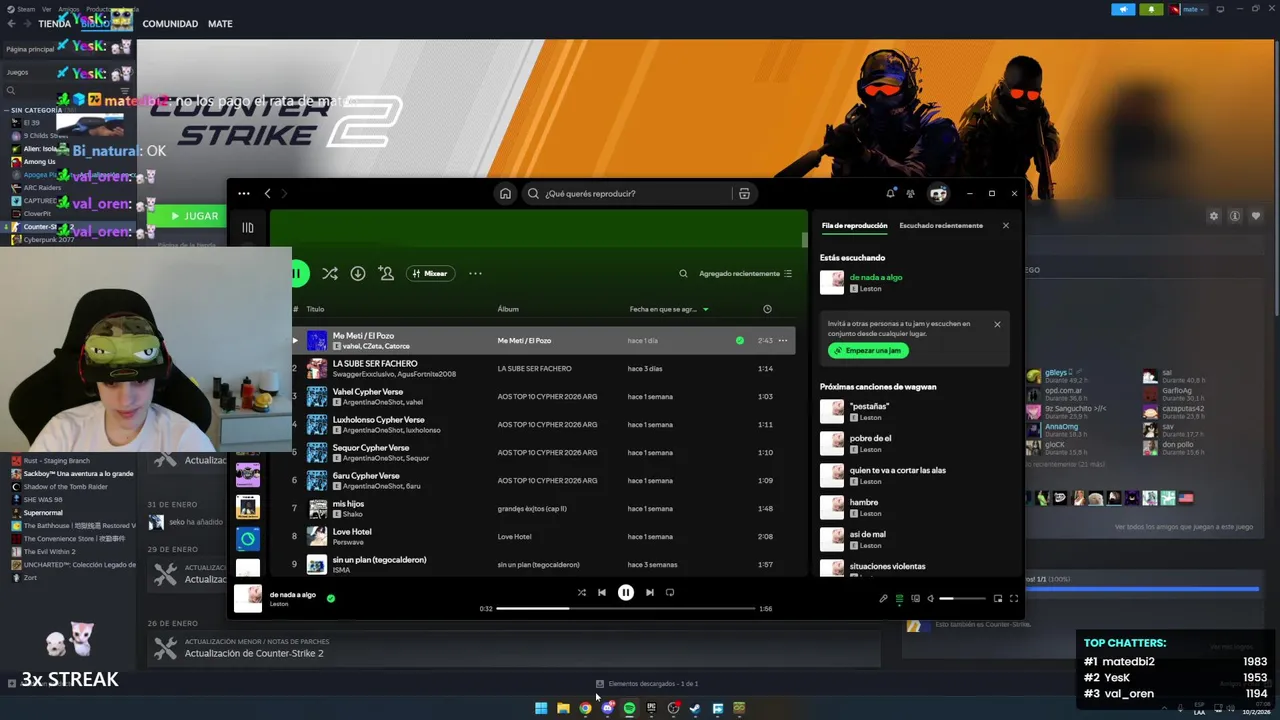The width and height of the screenshot is (1280, 720).
Task: Go back in Spotify navigation
Action: [267, 194]
